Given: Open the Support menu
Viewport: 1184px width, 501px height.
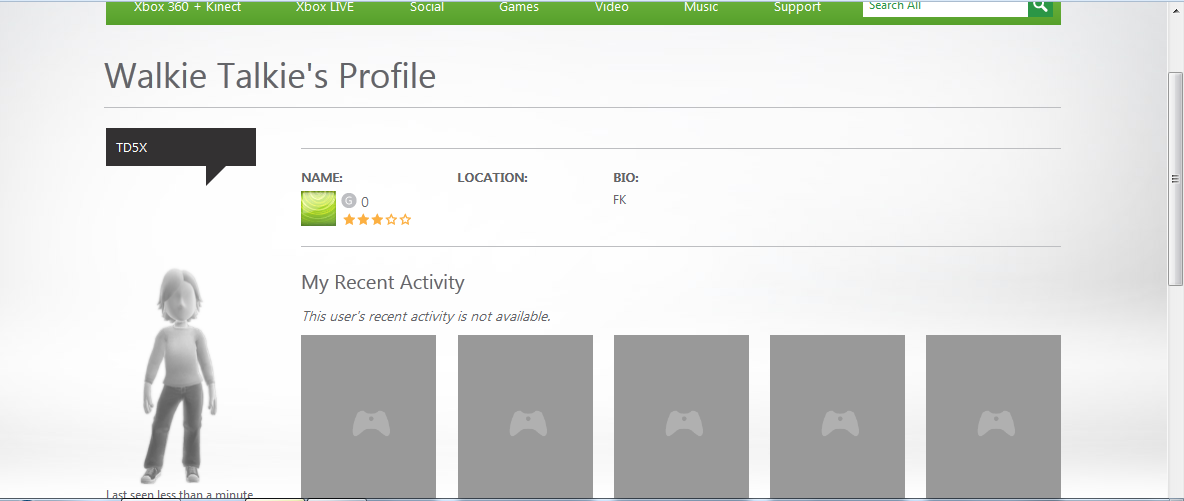Looking at the screenshot, I should pyautogui.click(x=797, y=7).
